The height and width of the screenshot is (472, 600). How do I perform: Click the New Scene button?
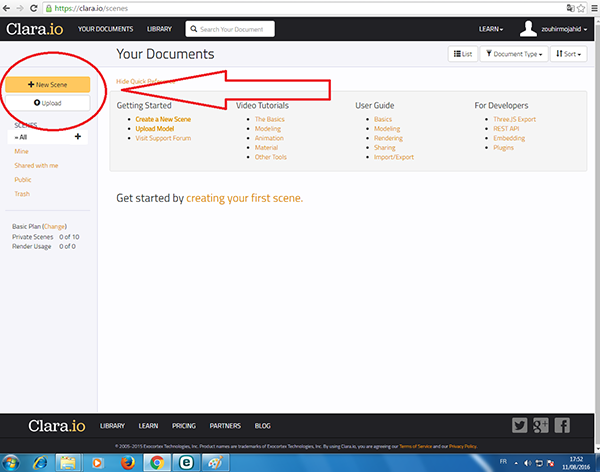tap(47, 85)
